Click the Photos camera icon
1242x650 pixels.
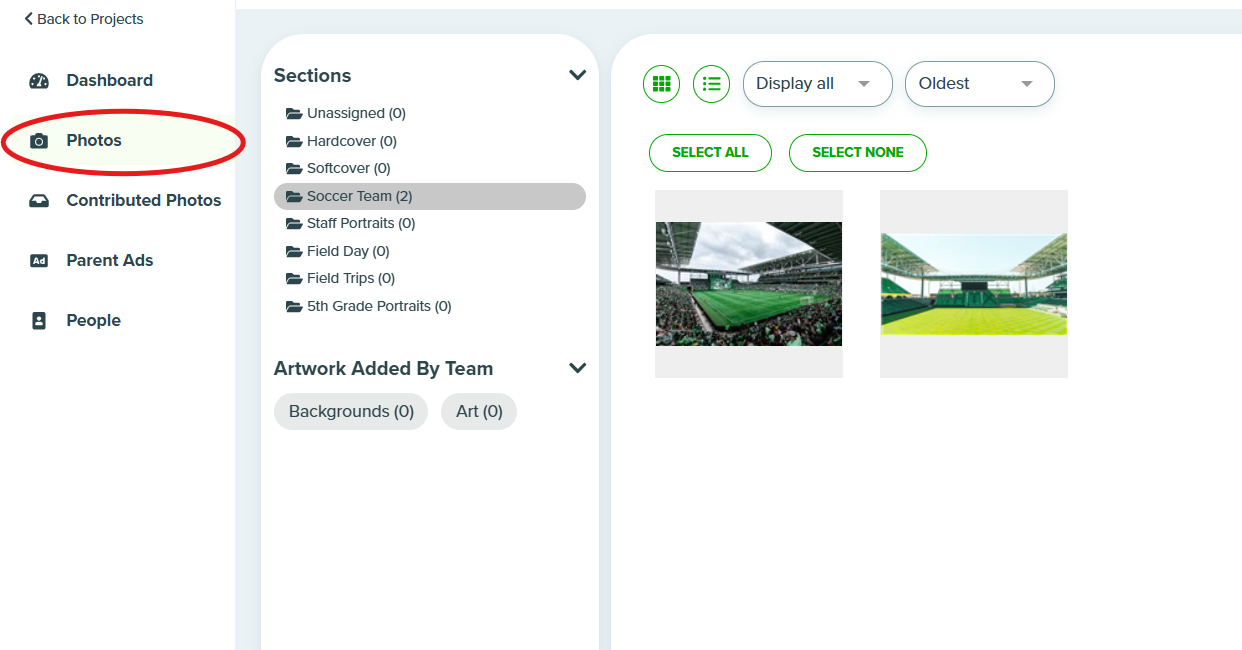click(x=39, y=141)
